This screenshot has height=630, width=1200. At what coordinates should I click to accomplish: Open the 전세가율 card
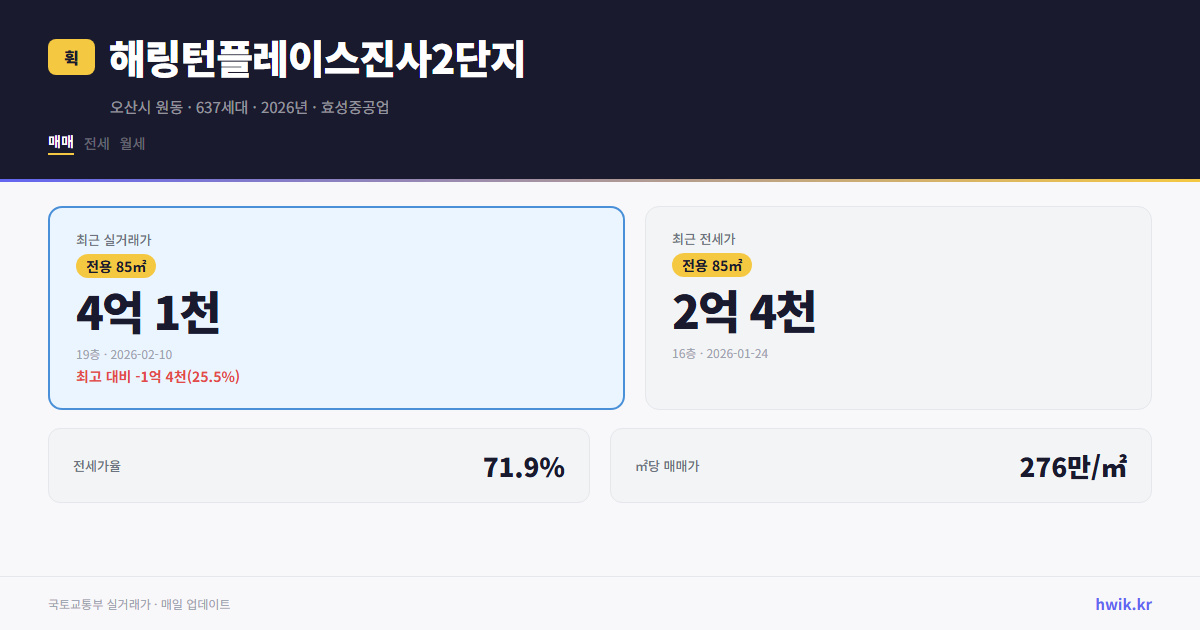pyautogui.click(x=319, y=465)
